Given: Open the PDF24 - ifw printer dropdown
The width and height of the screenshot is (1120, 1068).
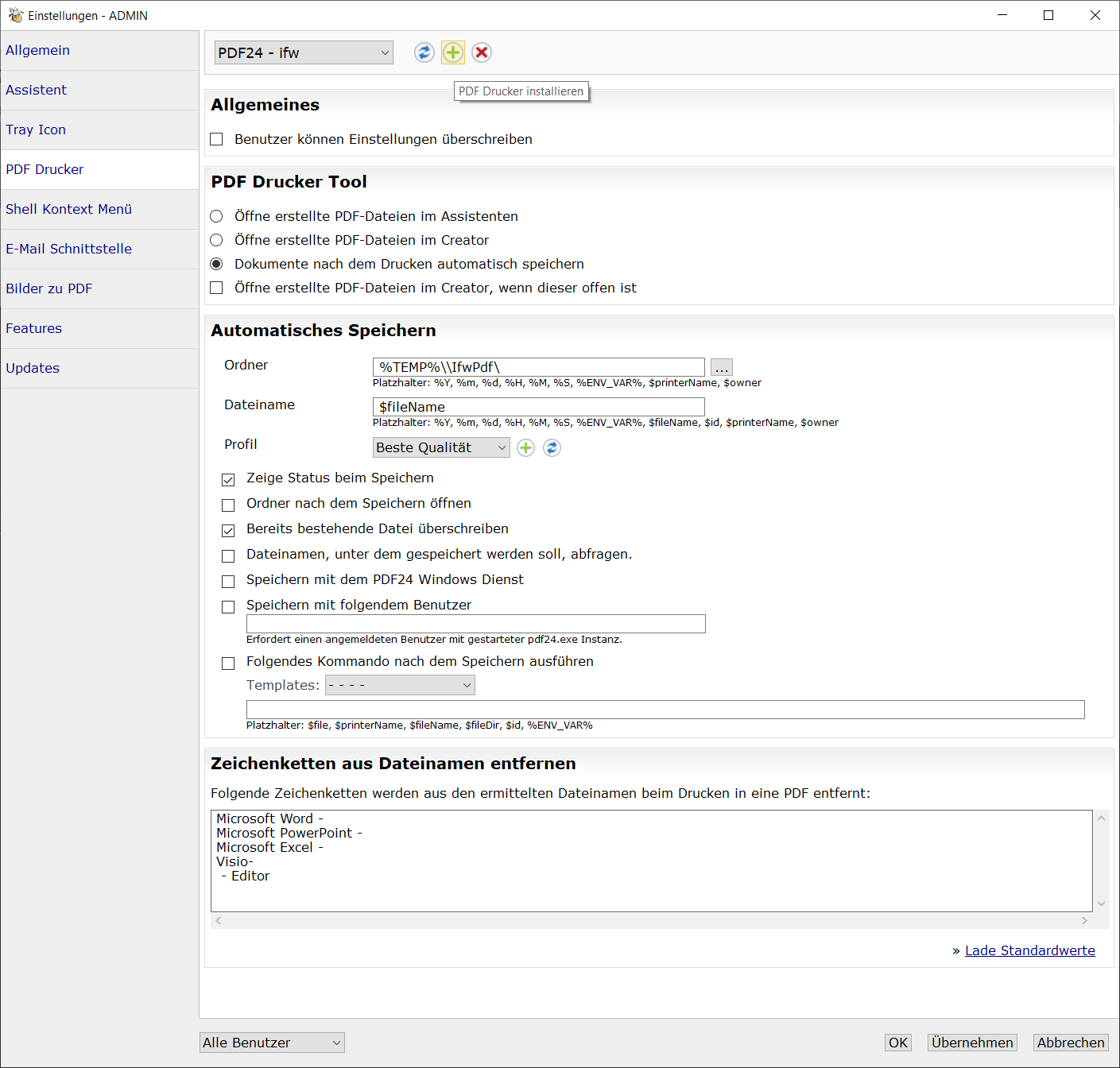Looking at the screenshot, I should pos(304,52).
